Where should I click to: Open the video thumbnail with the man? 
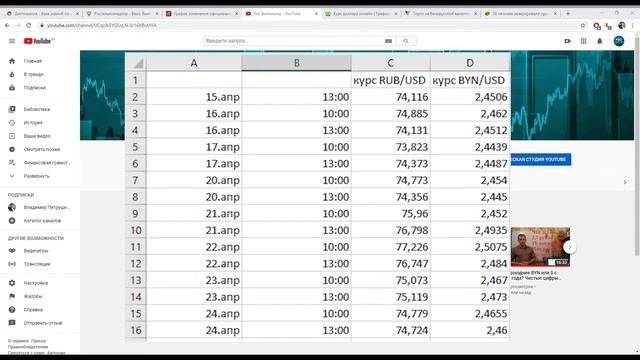[x=540, y=247]
